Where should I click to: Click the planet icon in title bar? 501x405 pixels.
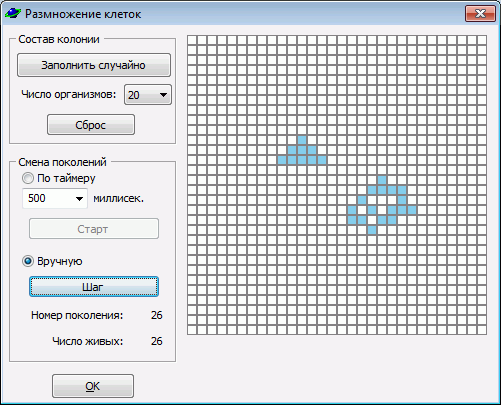point(13,13)
